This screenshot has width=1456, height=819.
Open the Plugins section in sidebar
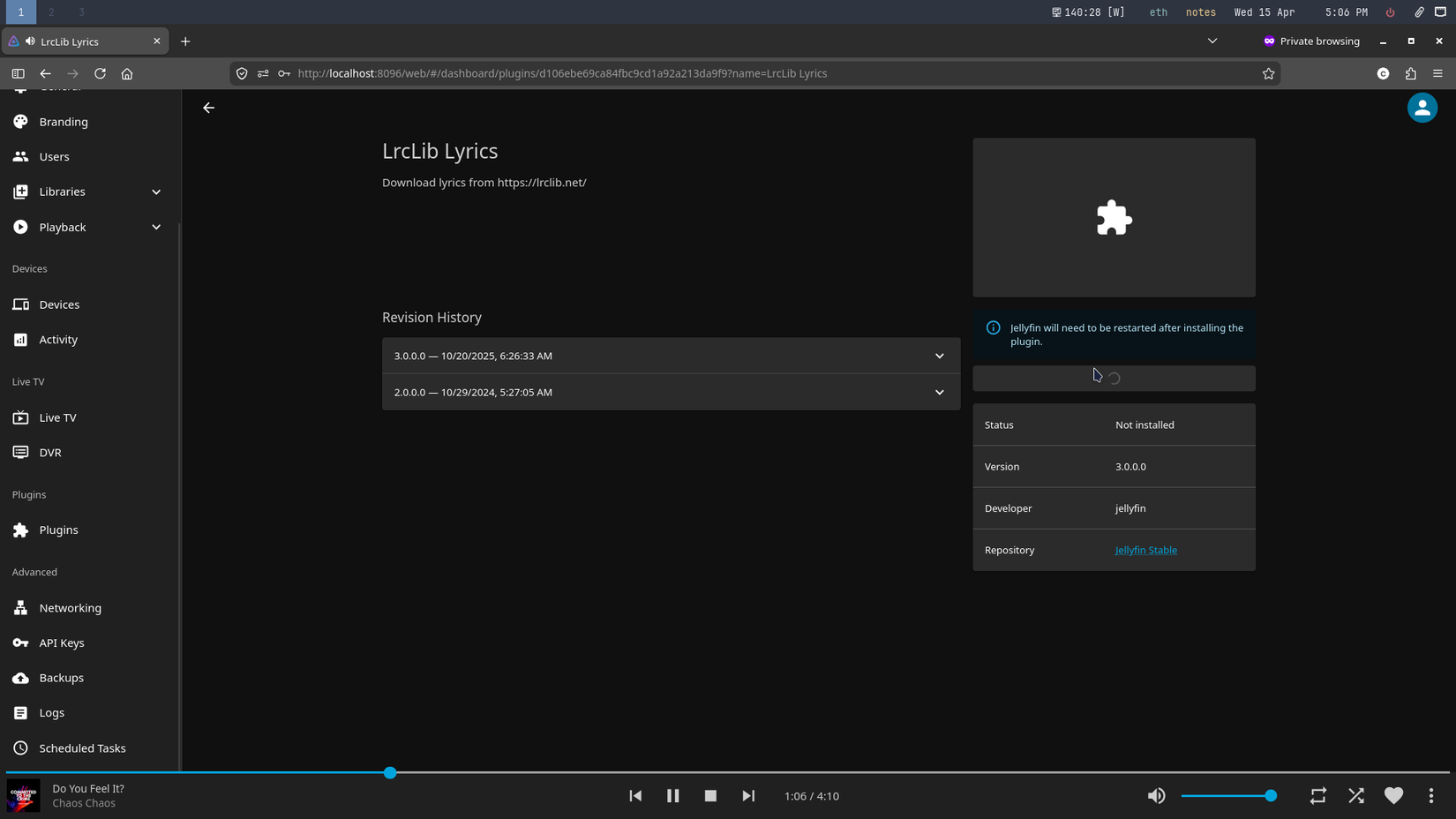pos(58,530)
